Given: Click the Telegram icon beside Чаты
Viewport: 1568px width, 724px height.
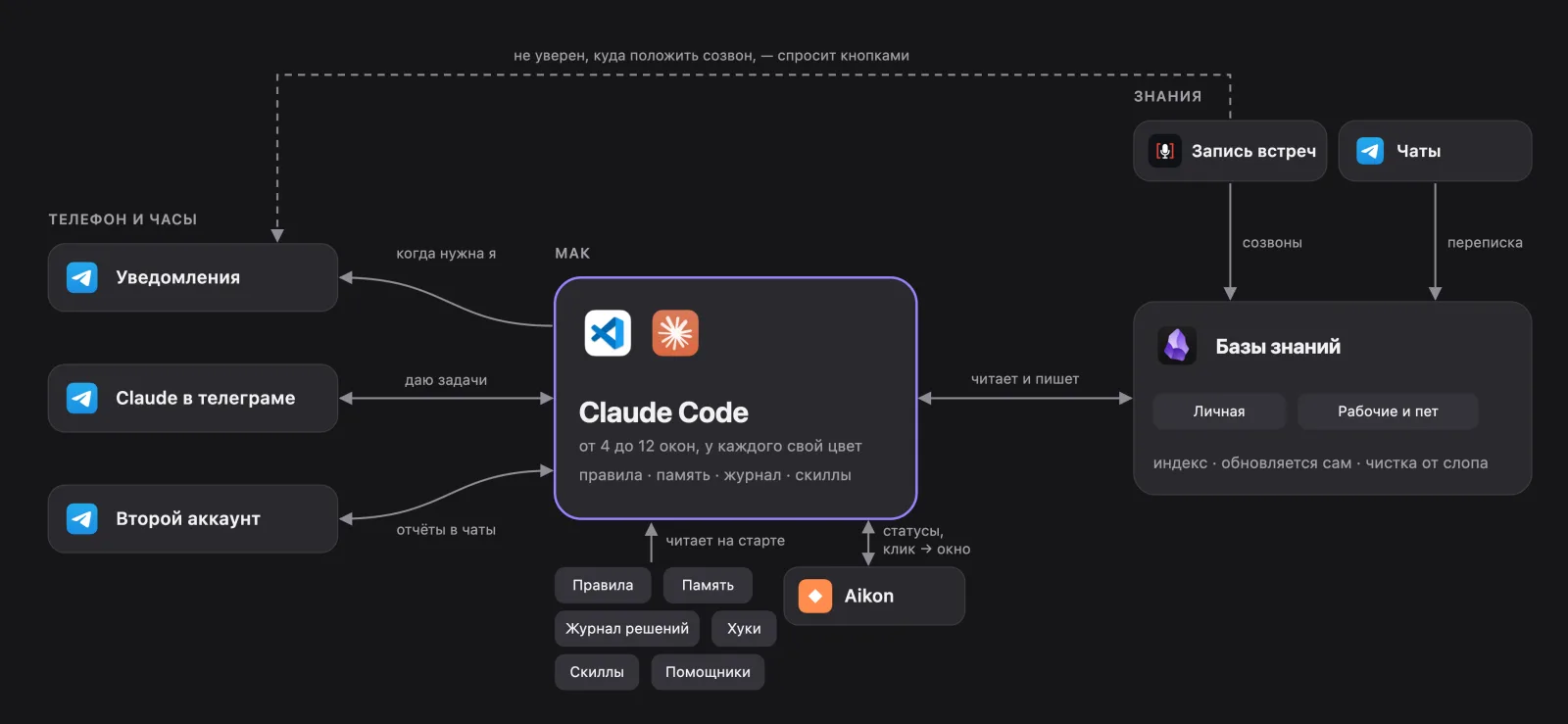Looking at the screenshot, I should click(1370, 151).
